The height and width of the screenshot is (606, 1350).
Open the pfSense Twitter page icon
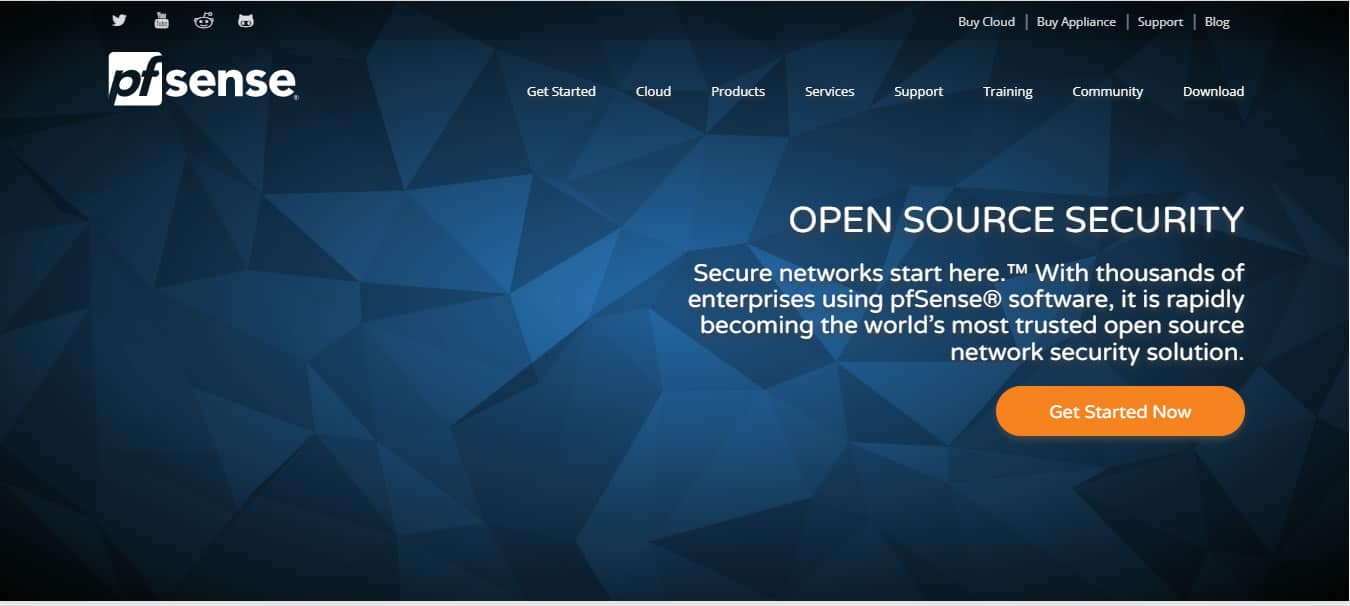[x=119, y=20]
